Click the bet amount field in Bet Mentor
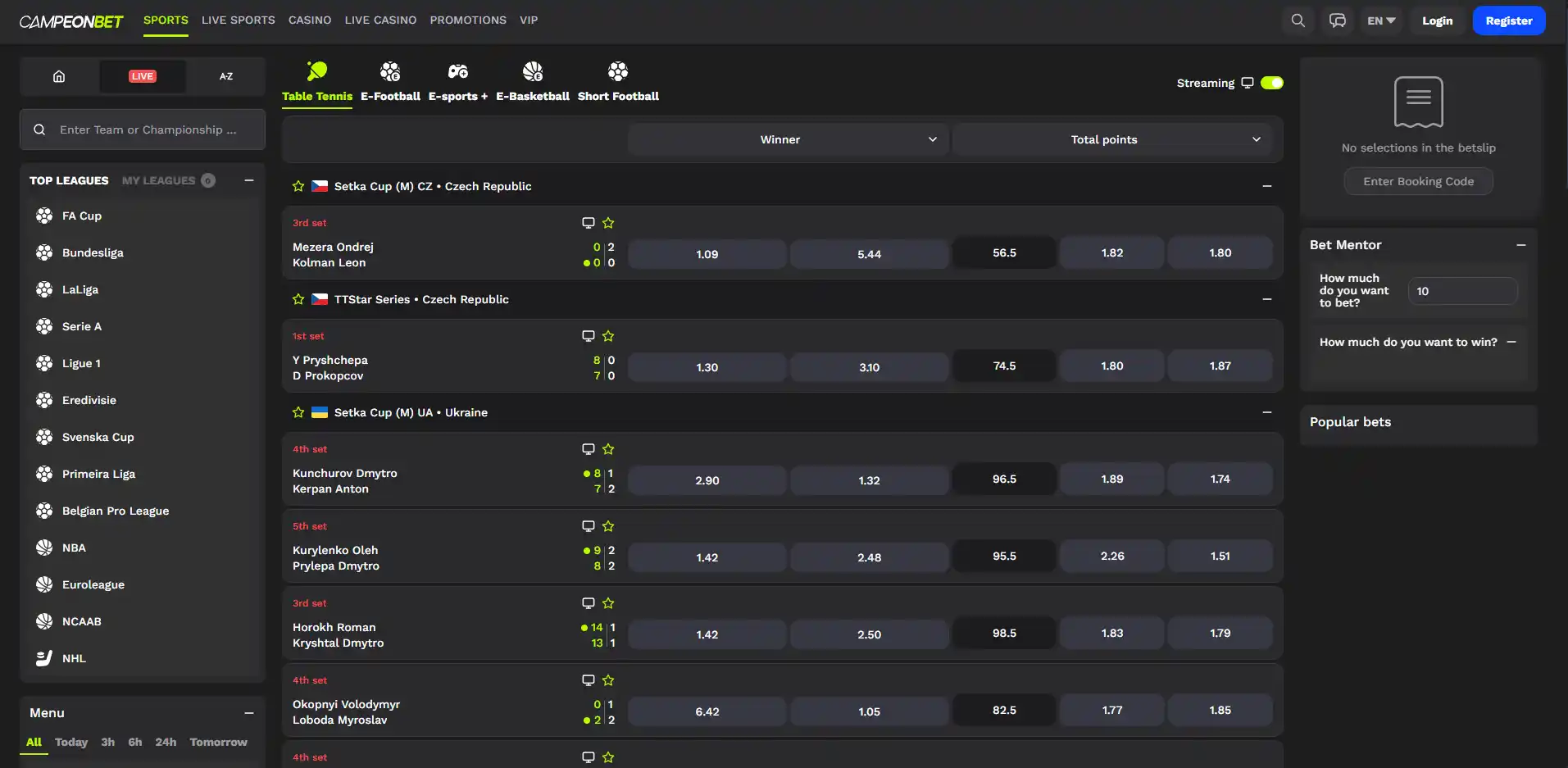 click(1463, 291)
